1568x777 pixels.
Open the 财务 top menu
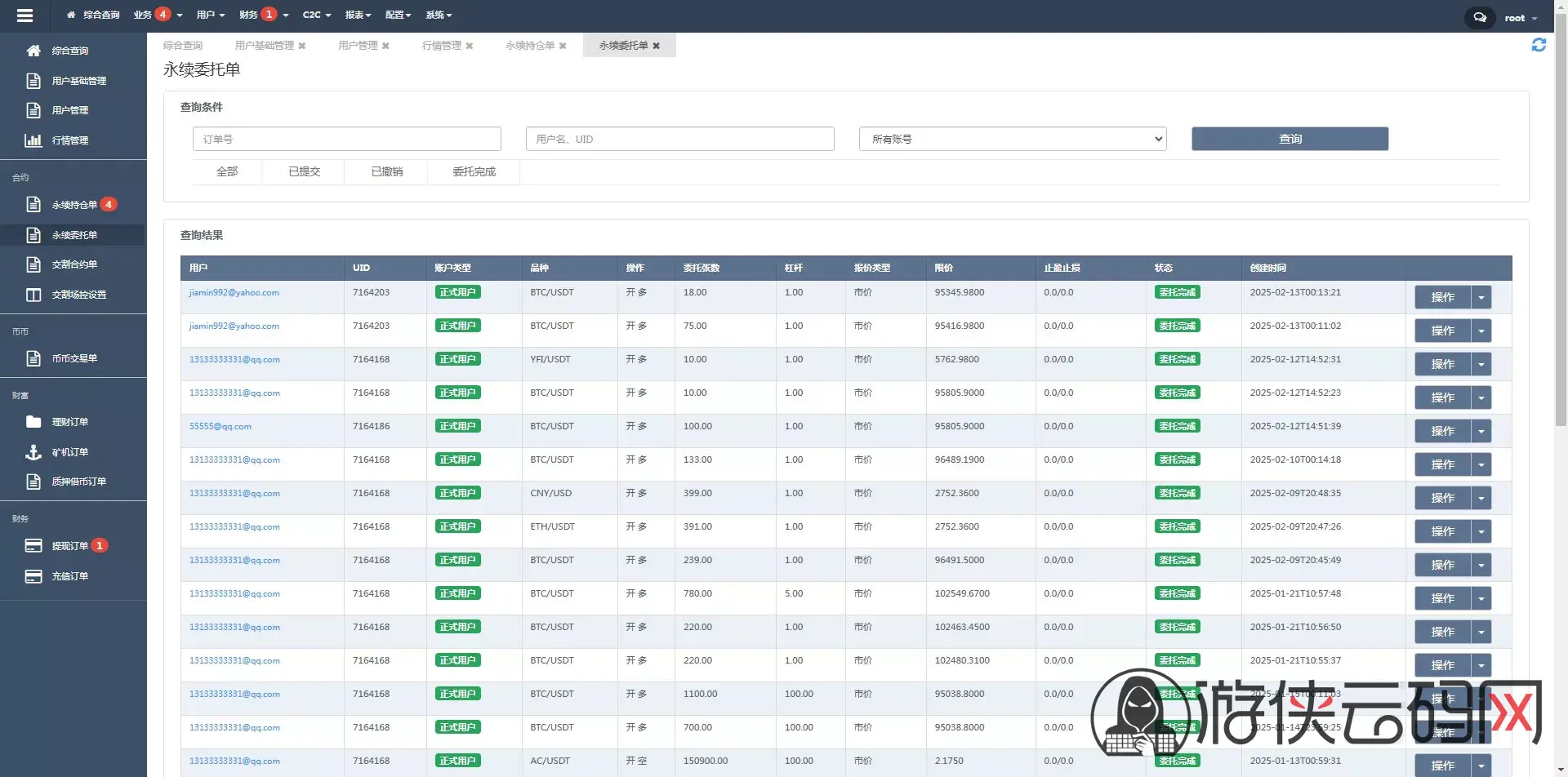pyautogui.click(x=264, y=15)
